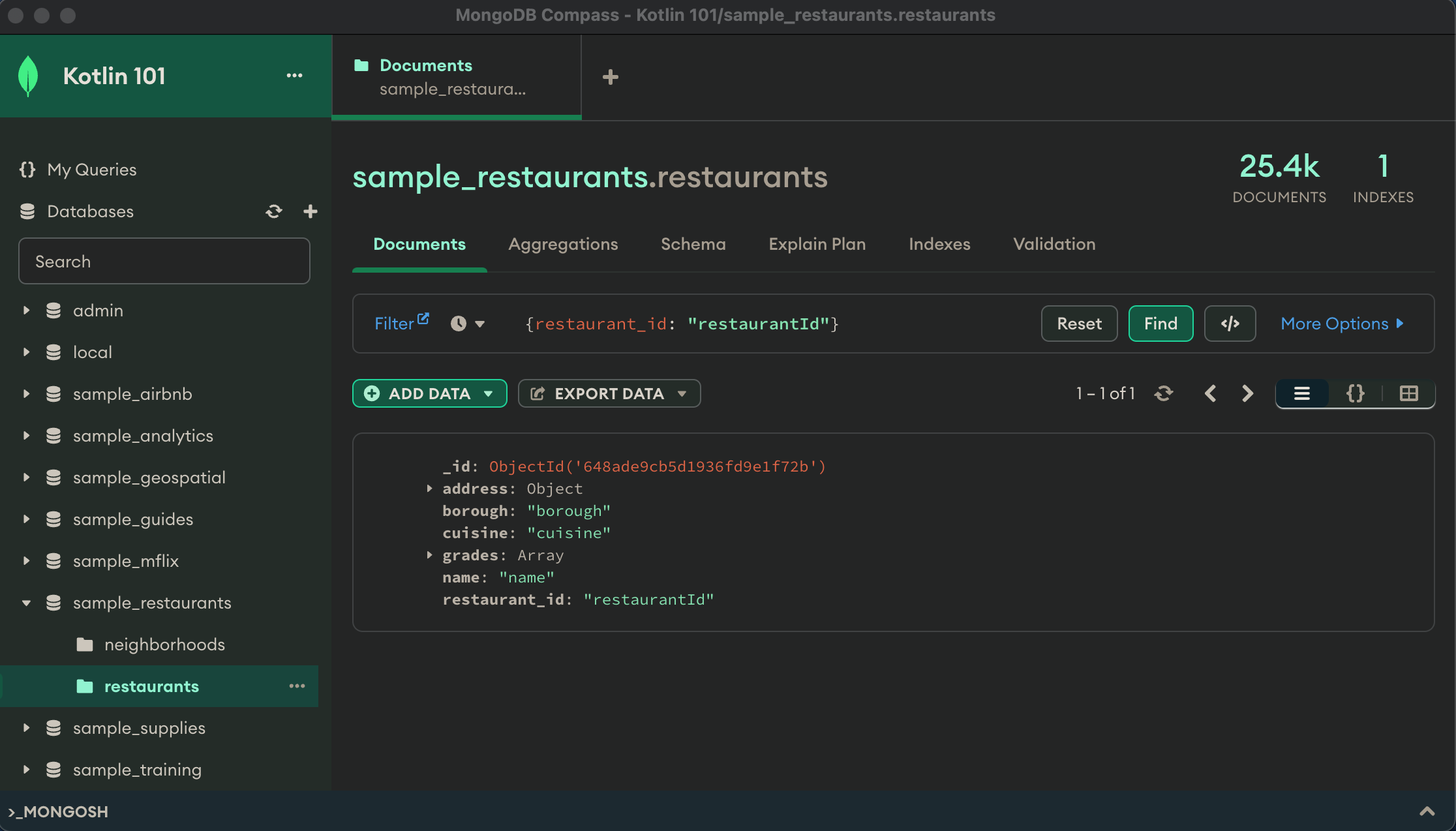
Task: Go to next page of results
Action: (x=1247, y=393)
